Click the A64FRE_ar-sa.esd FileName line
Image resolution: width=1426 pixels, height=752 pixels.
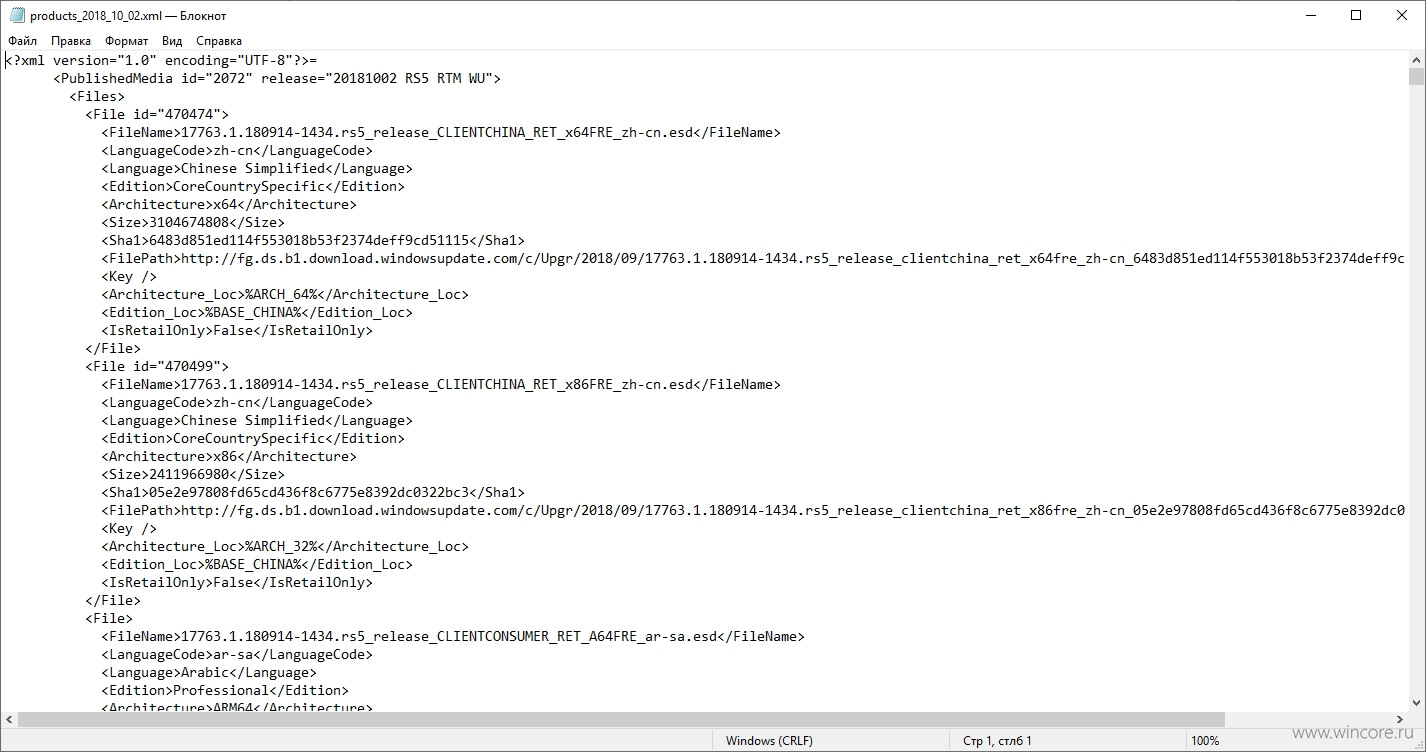click(x=453, y=636)
